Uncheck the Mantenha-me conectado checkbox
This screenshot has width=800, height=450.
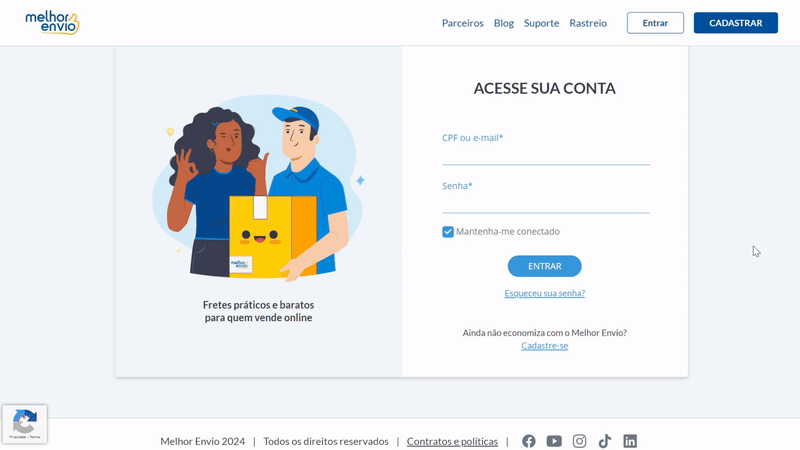[x=448, y=232]
